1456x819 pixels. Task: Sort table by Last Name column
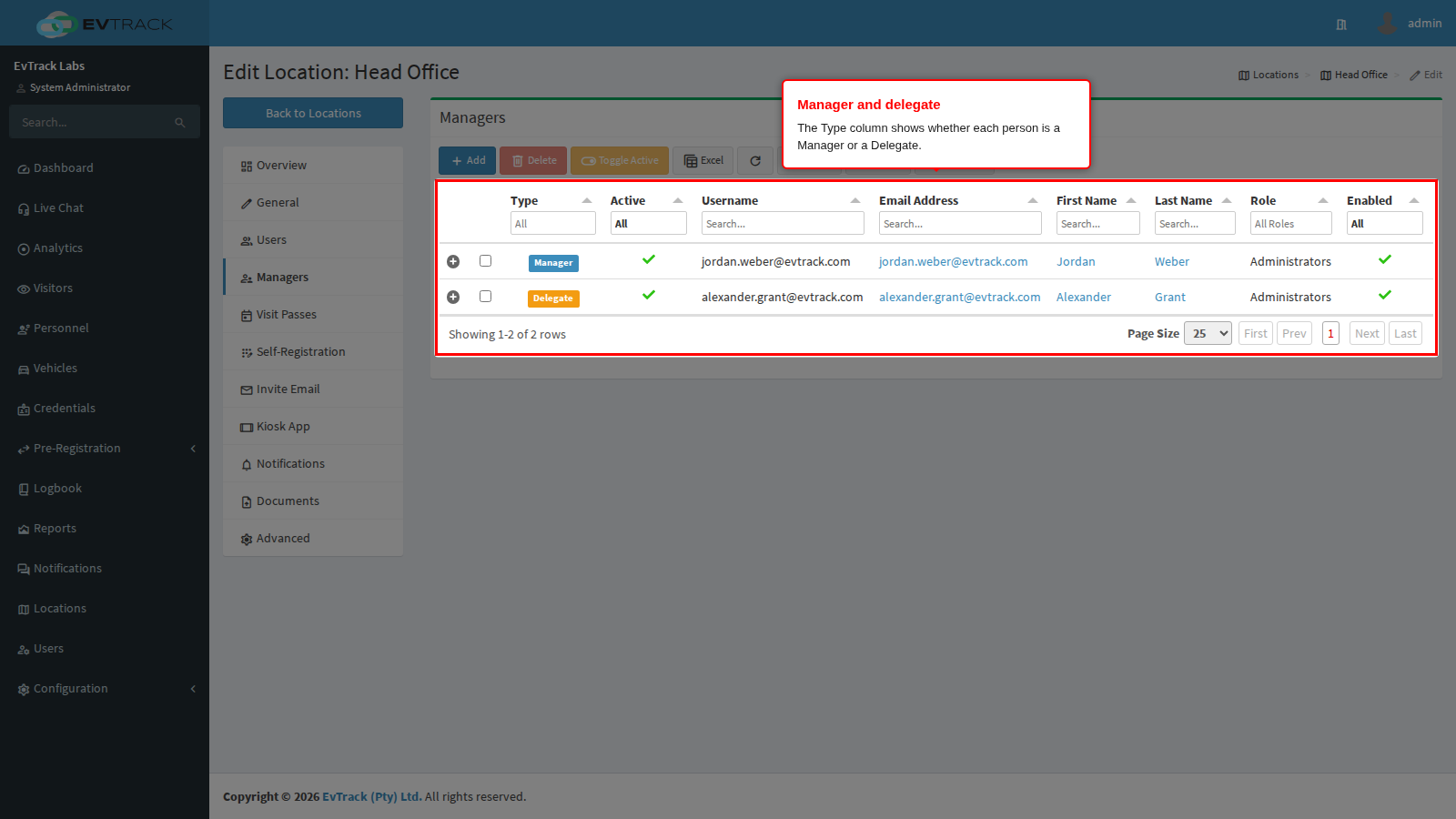point(1193,201)
